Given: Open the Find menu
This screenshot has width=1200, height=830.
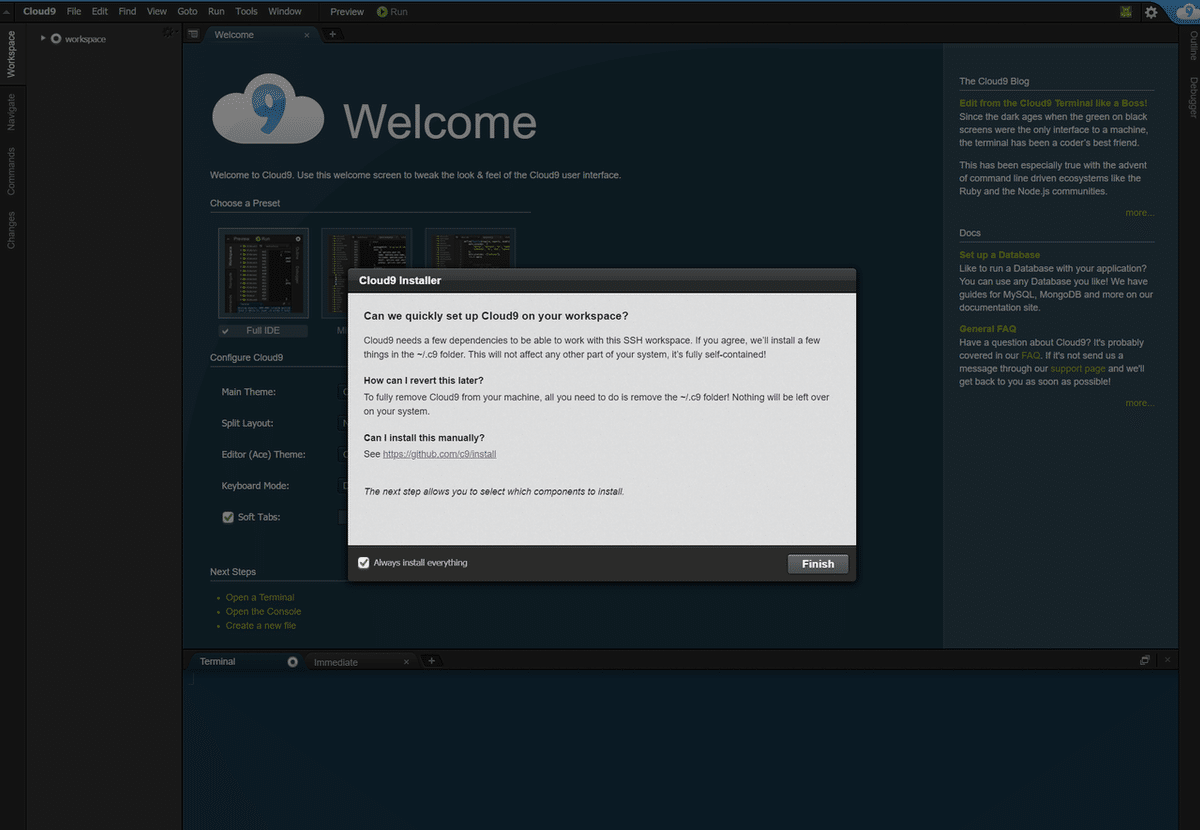Looking at the screenshot, I should [127, 12].
